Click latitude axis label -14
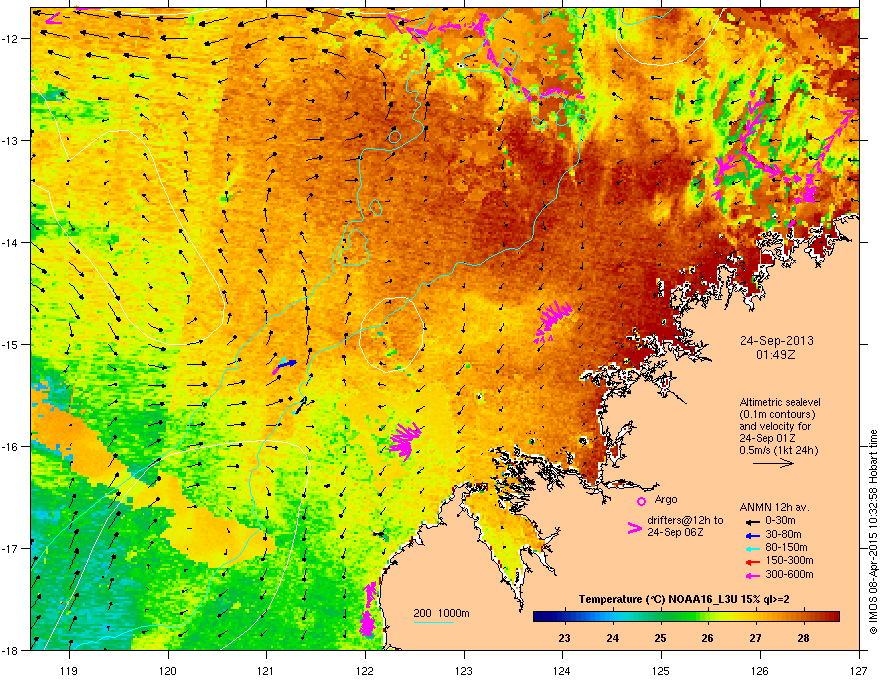The image size is (880, 680). tap(11, 242)
